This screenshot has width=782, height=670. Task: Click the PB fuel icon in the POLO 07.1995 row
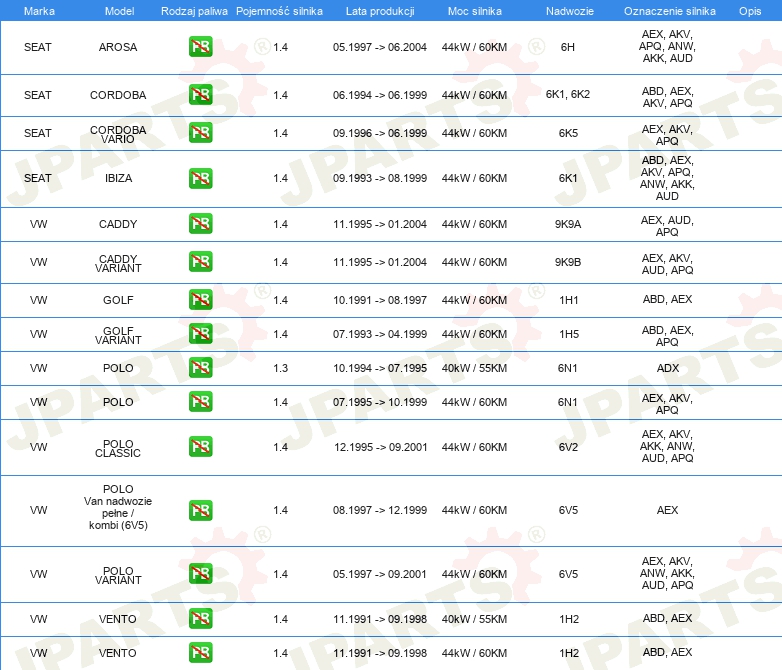coord(200,402)
